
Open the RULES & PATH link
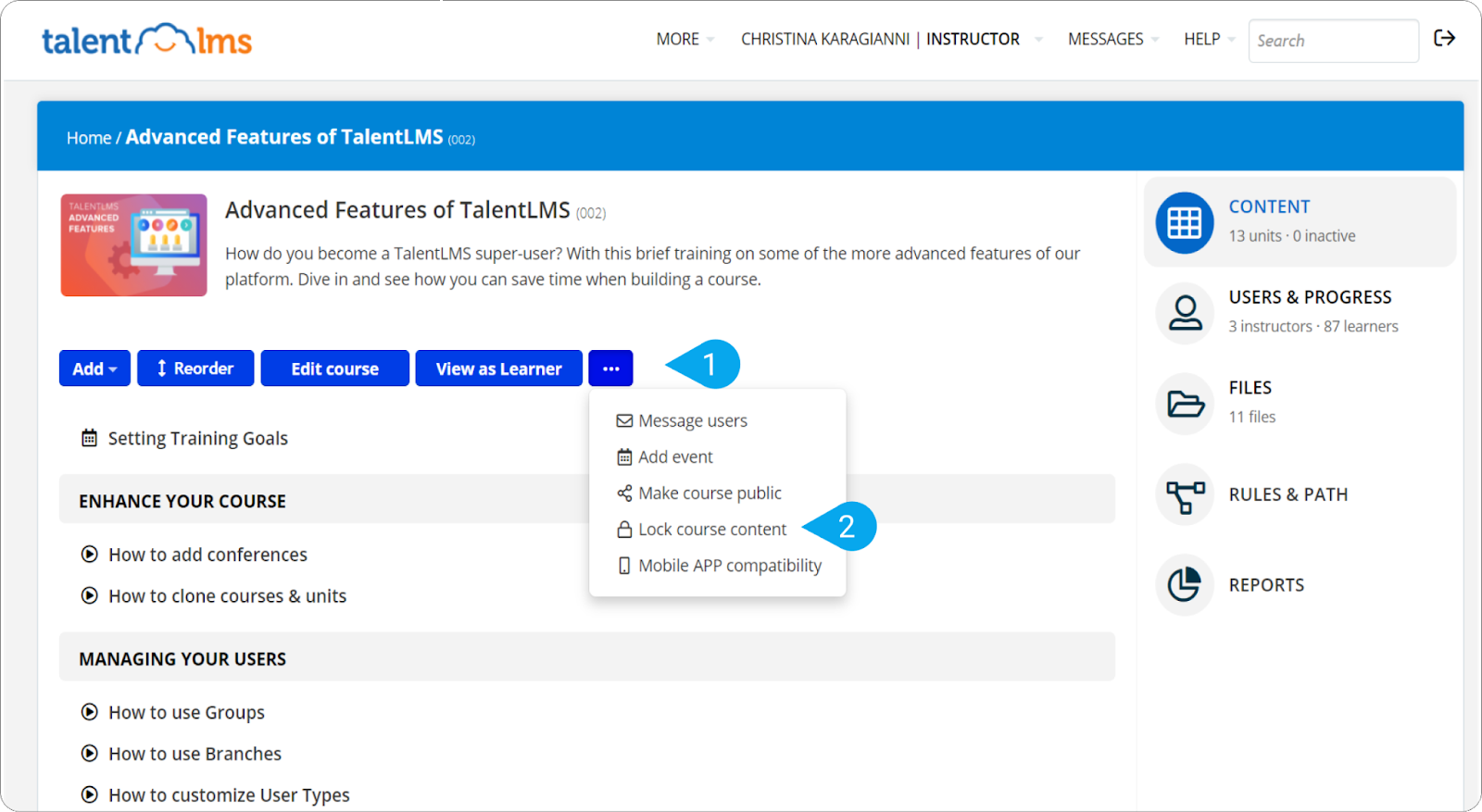(1287, 494)
